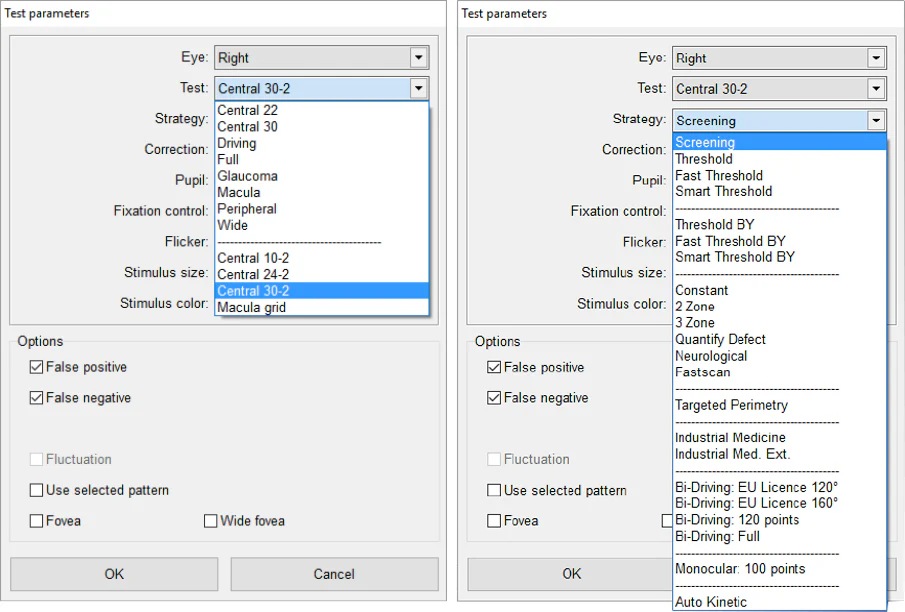
Task: Select Smart Threshold BY strategy
Action: (779, 257)
